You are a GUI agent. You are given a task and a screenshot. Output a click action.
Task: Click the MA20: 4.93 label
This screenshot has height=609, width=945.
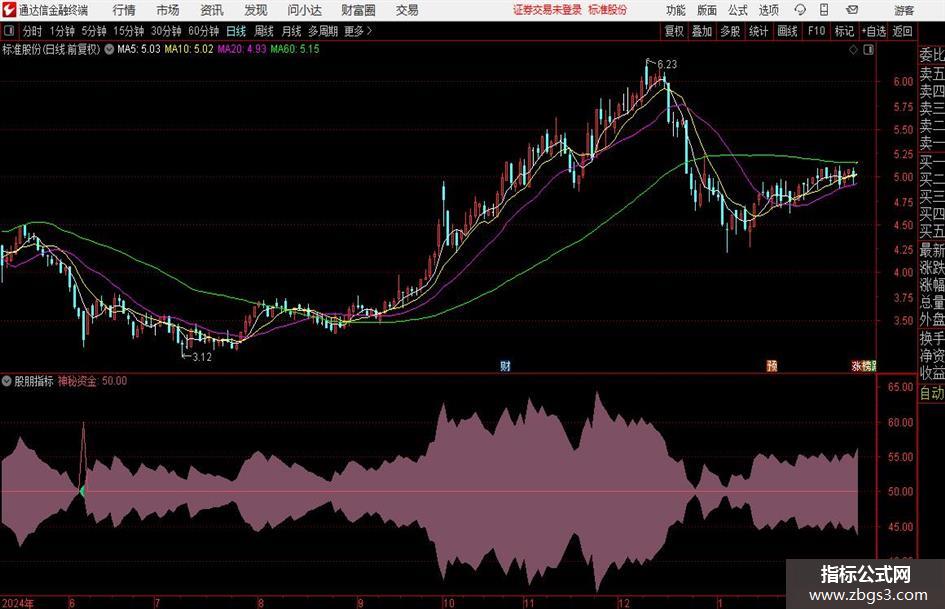242,49
